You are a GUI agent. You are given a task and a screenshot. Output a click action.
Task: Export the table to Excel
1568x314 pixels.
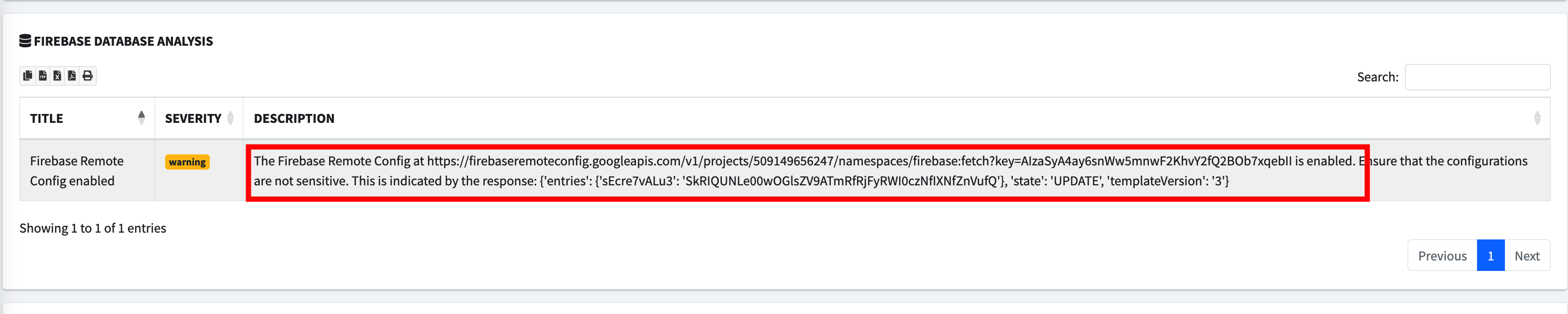coord(57,76)
